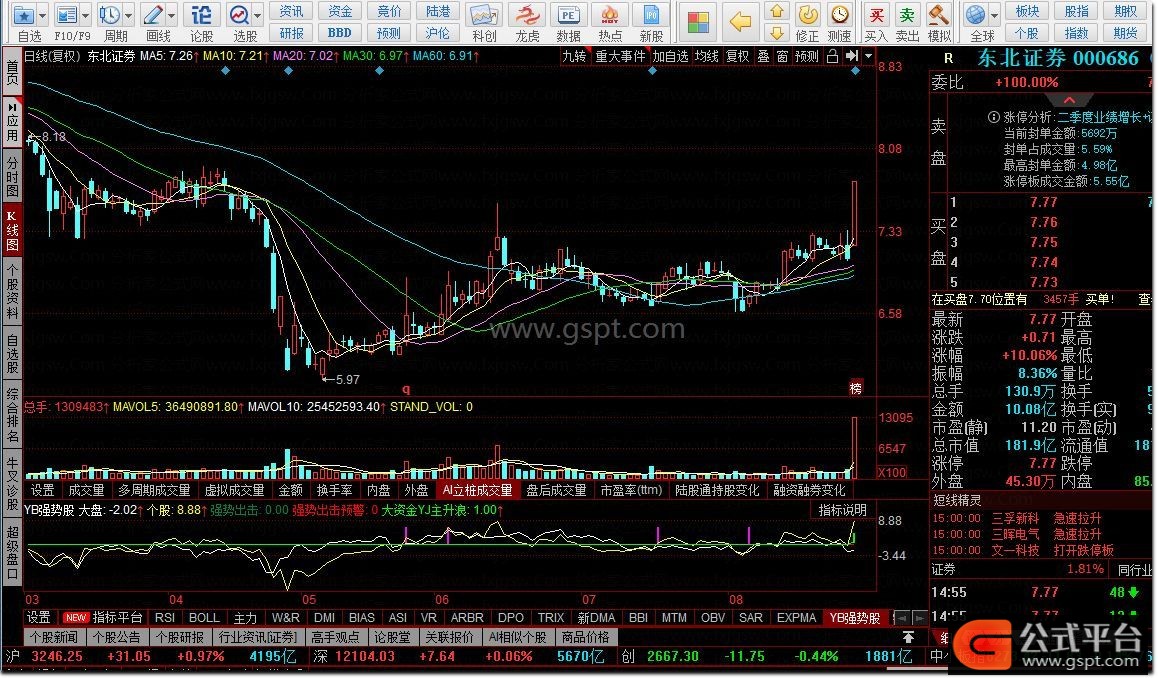The image size is (1158, 678).
Task: Open the 模拟 simulated trading gavel icon
Action: click(x=939, y=15)
